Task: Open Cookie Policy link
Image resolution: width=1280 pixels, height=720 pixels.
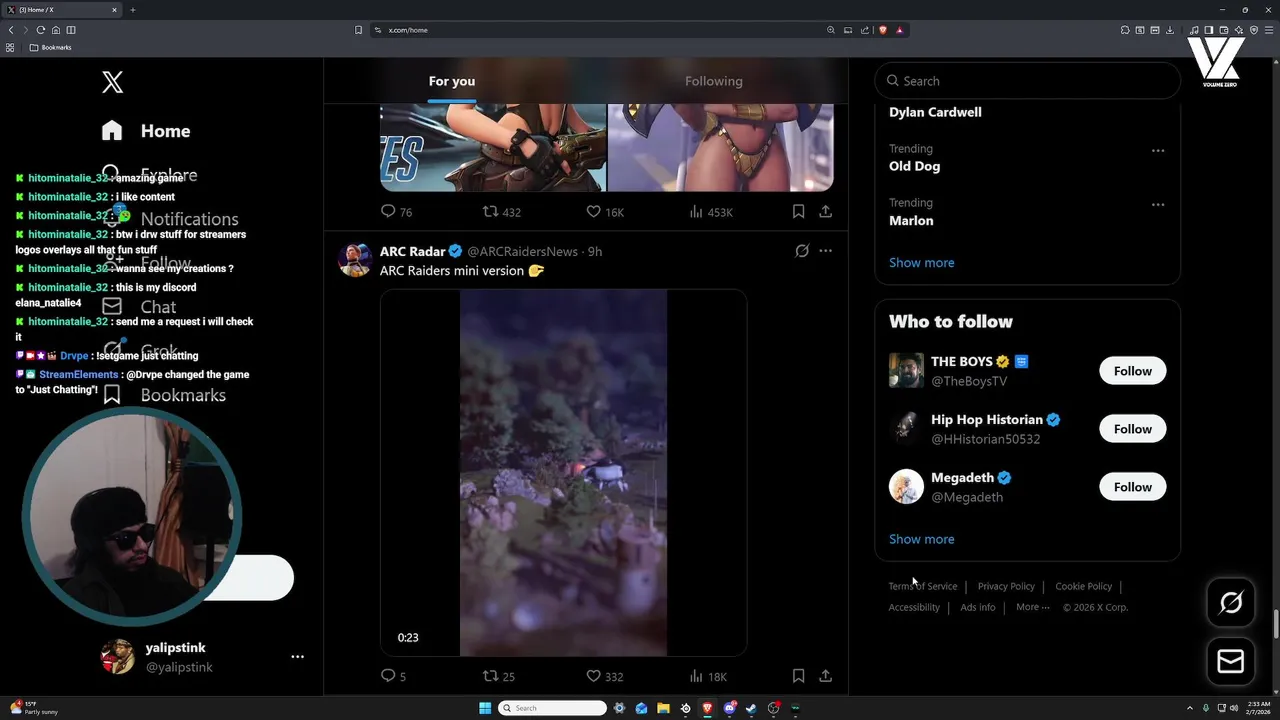Action: tap(1083, 586)
